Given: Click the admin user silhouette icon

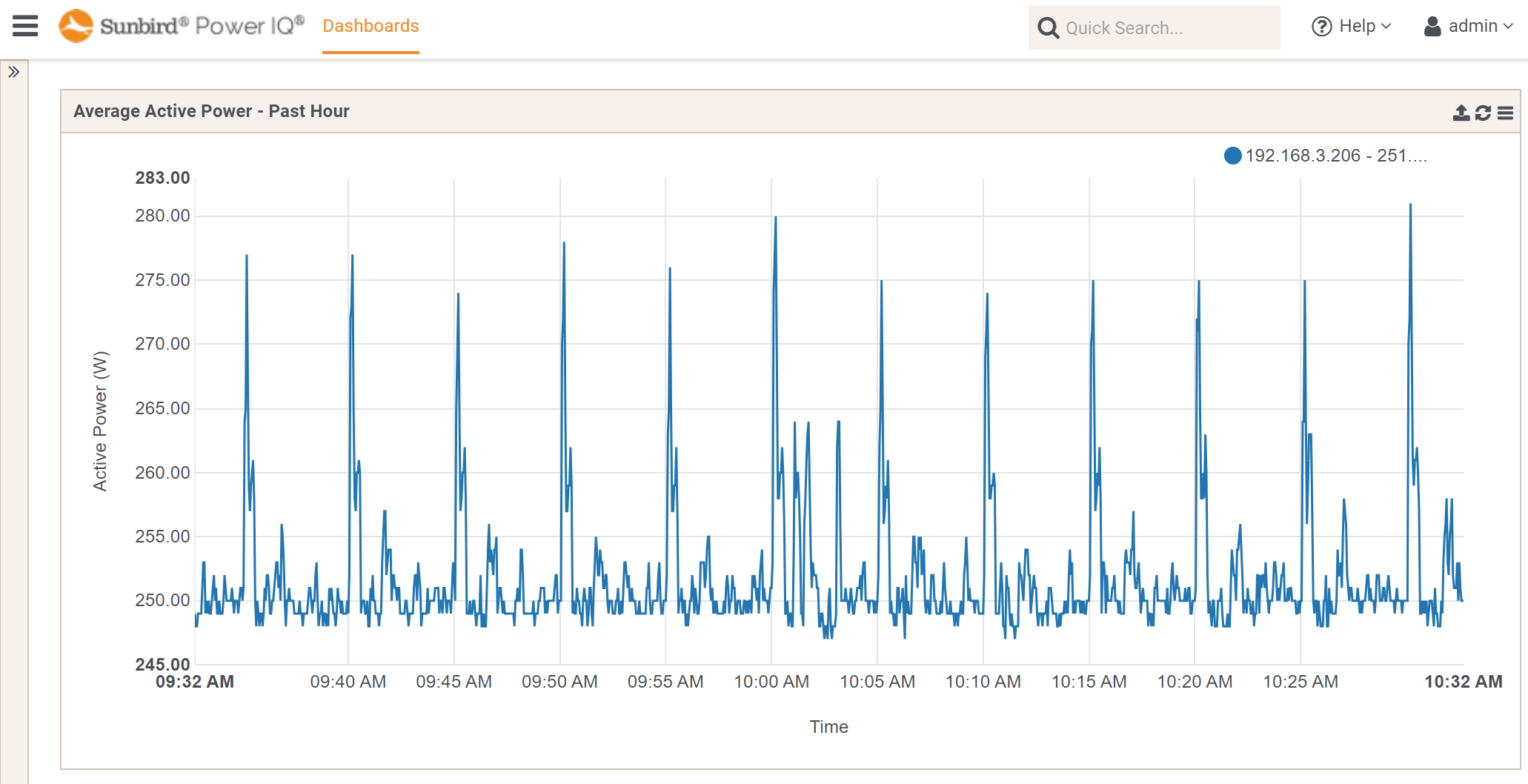Looking at the screenshot, I should point(1432,27).
